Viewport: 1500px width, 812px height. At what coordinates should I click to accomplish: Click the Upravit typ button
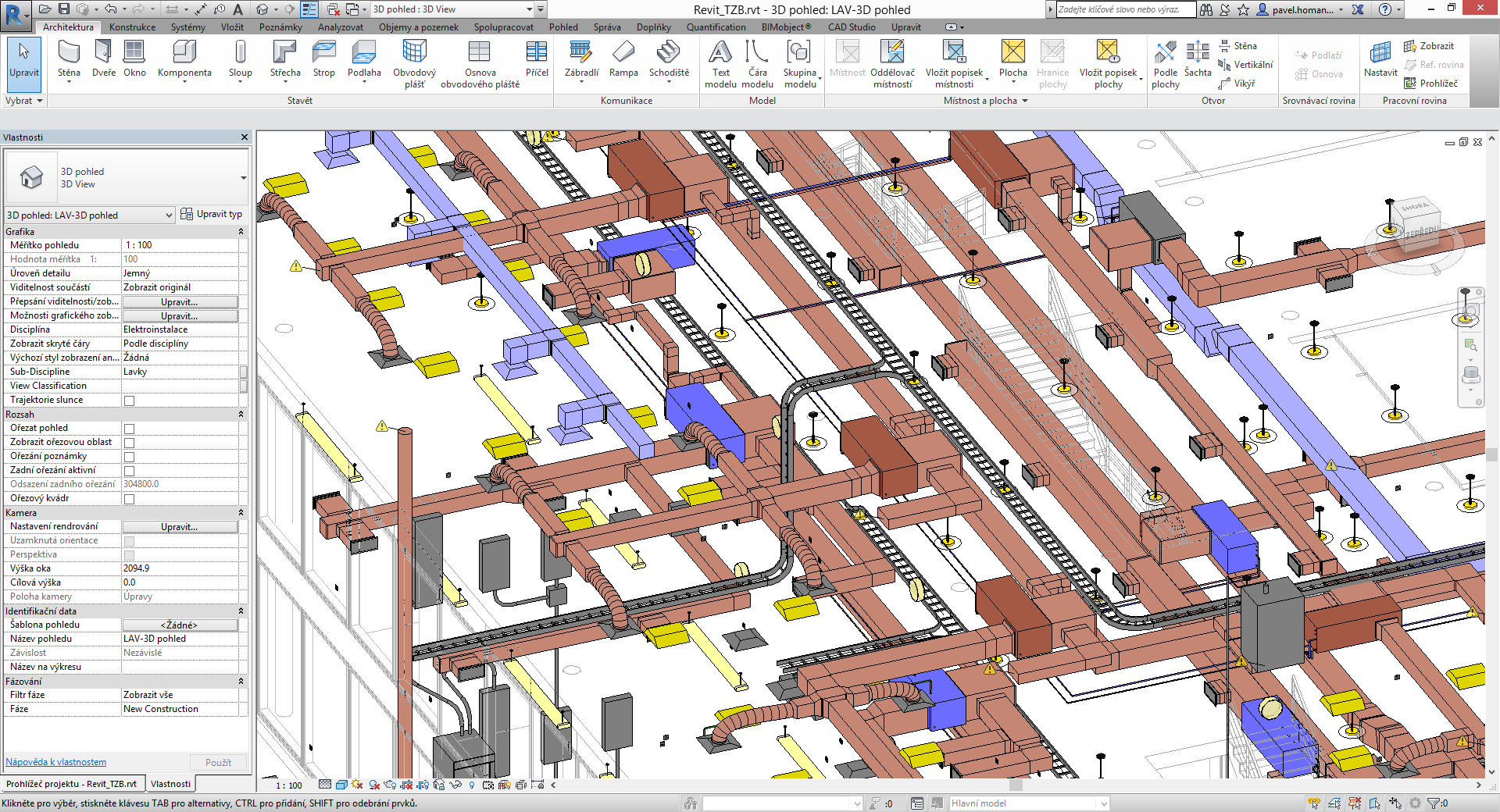[x=212, y=214]
